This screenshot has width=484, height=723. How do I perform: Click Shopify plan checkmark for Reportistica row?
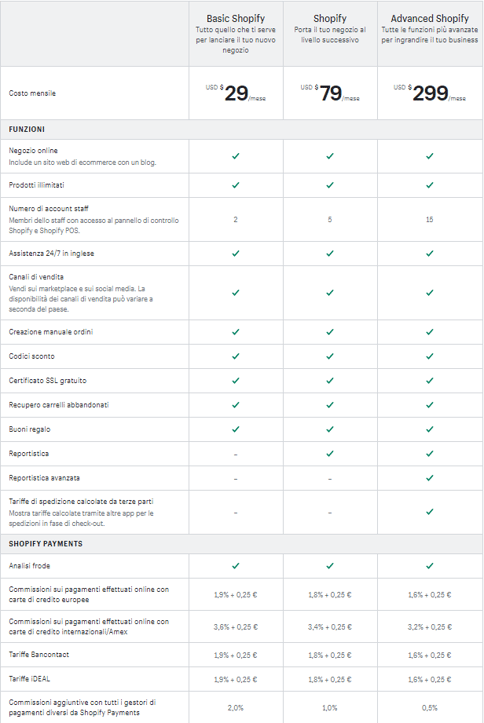coord(330,453)
